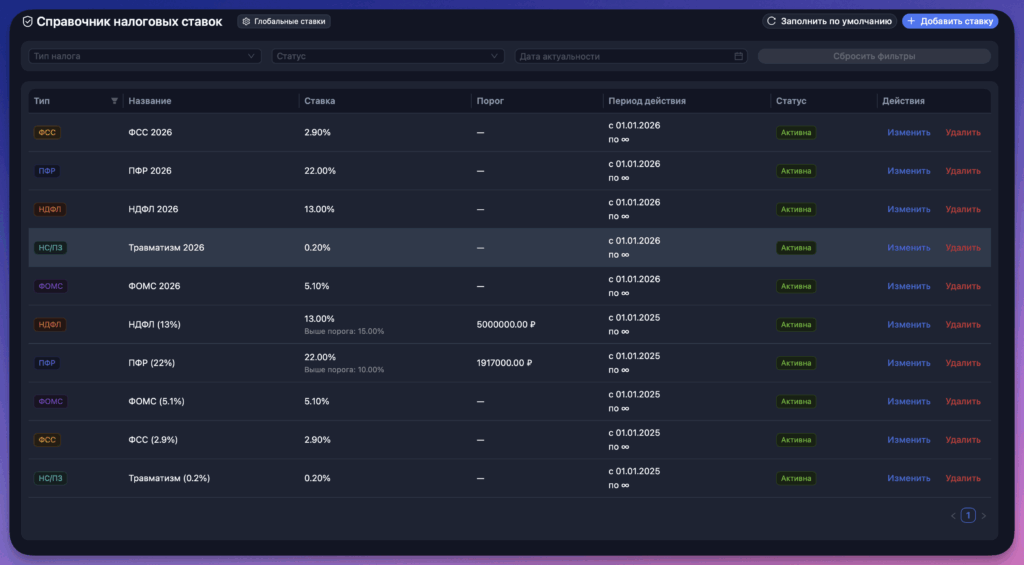
Task: Click the filter icon in Тип column header
Action: pos(114,101)
